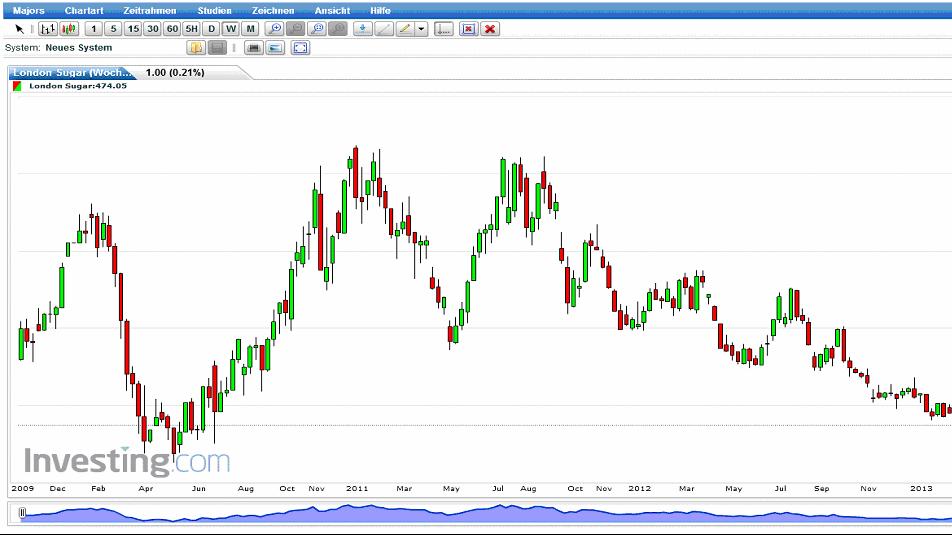Viewport: 952px width, 535px height.
Task: Select the W weekly timeframe
Action: tap(231, 29)
